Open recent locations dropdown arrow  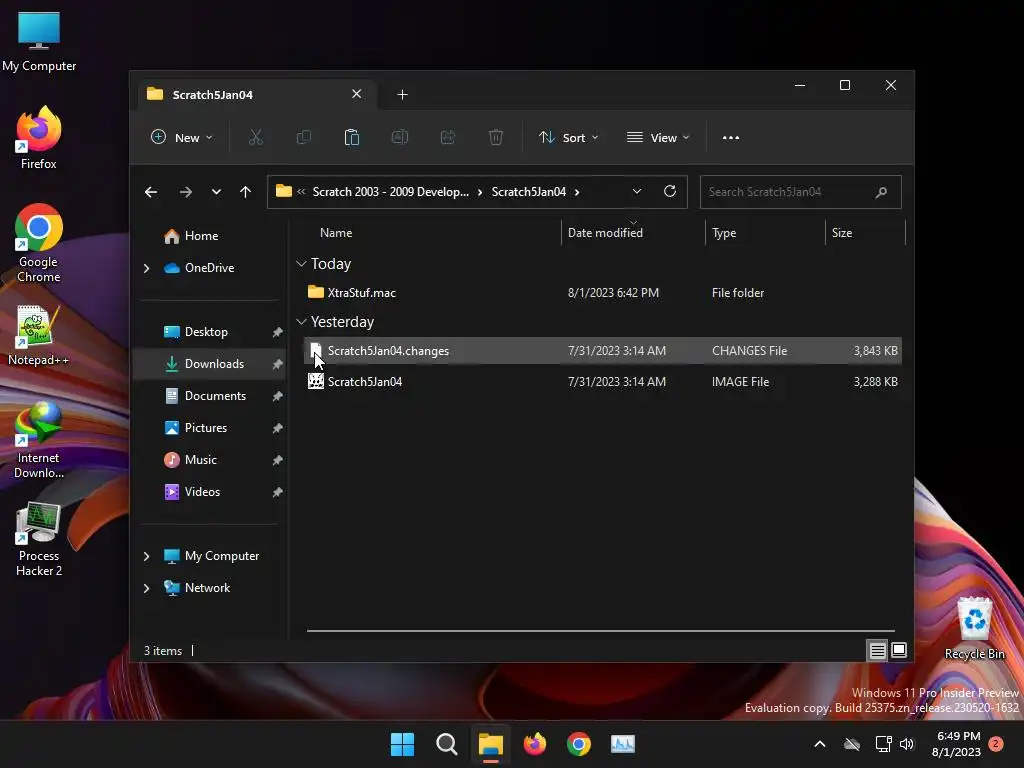(216, 192)
